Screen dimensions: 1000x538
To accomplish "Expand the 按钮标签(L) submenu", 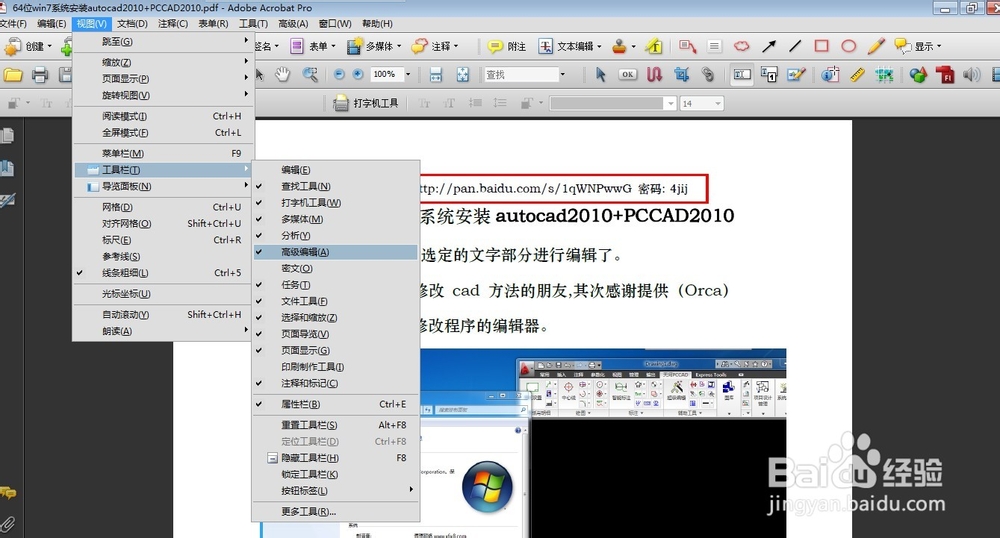I will point(335,490).
